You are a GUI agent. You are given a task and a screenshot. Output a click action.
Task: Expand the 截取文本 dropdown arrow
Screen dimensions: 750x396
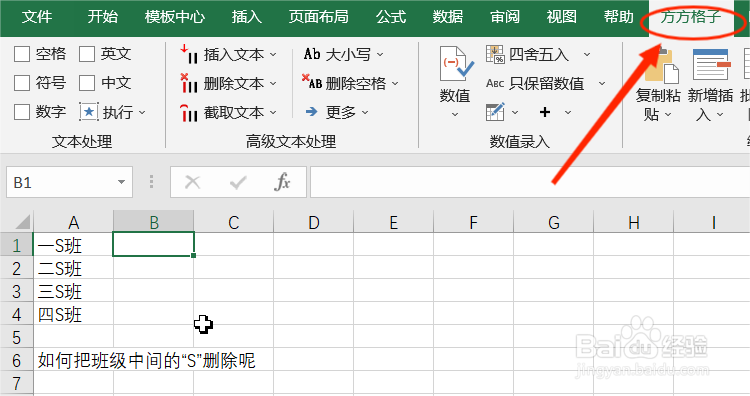[x=273, y=113]
